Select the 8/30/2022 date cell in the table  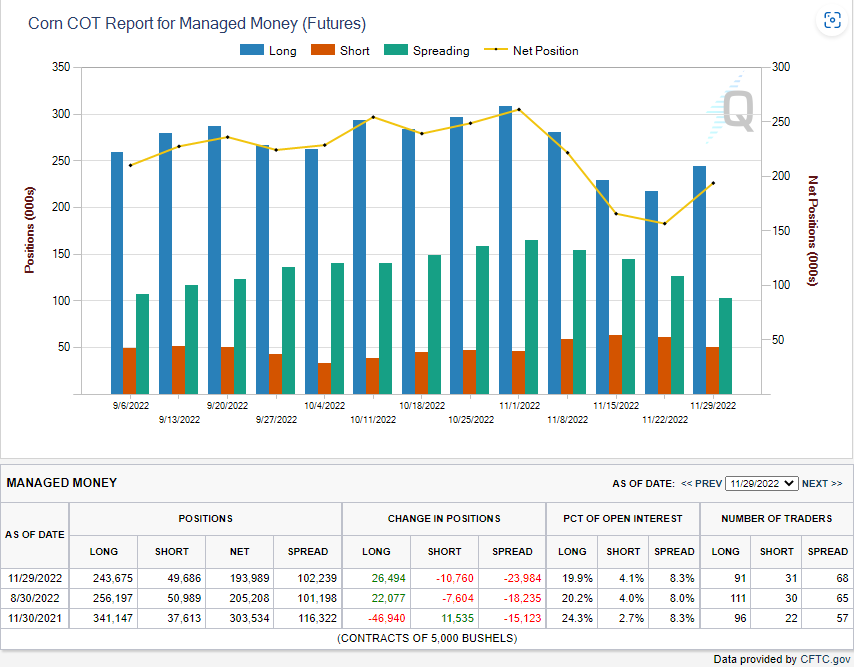[35, 598]
